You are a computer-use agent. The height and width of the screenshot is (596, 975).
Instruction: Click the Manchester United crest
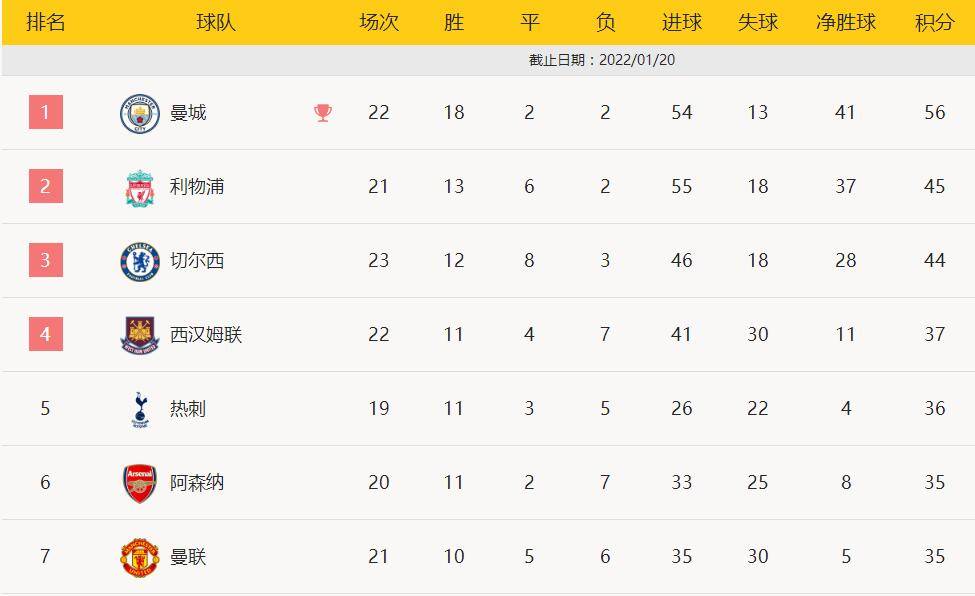(x=140, y=557)
